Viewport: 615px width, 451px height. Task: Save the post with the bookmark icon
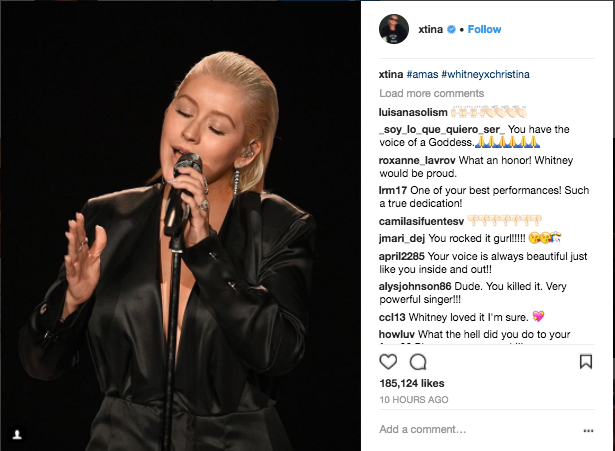click(x=586, y=362)
